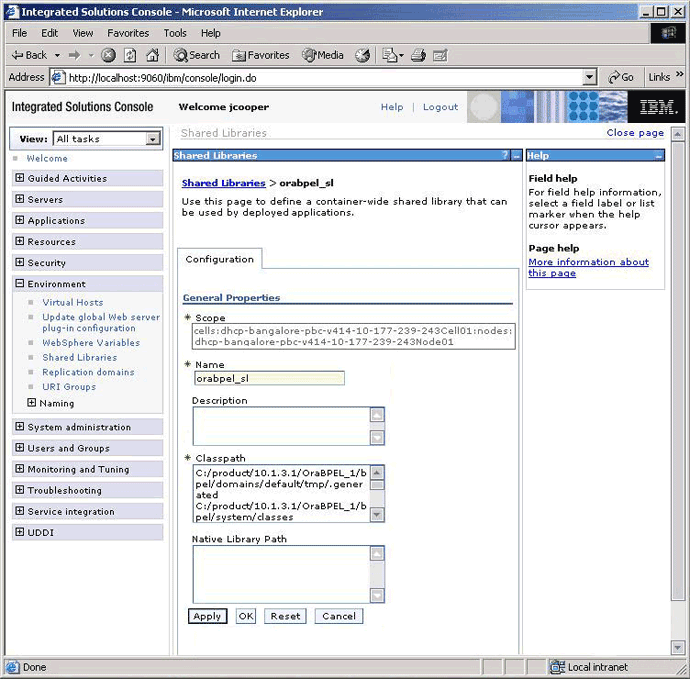Screen dimensions: 690x679
Task: Expand the Resources section
Action: click(x=19, y=241)
